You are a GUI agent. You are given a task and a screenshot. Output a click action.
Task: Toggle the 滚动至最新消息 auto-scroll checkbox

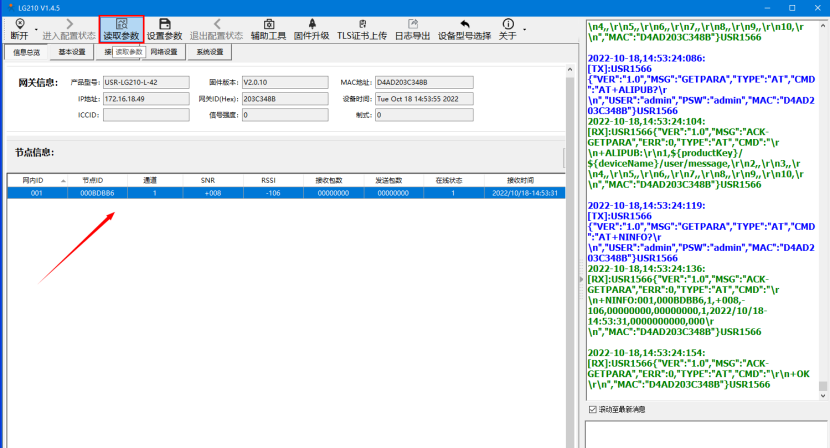coord(592,409)
